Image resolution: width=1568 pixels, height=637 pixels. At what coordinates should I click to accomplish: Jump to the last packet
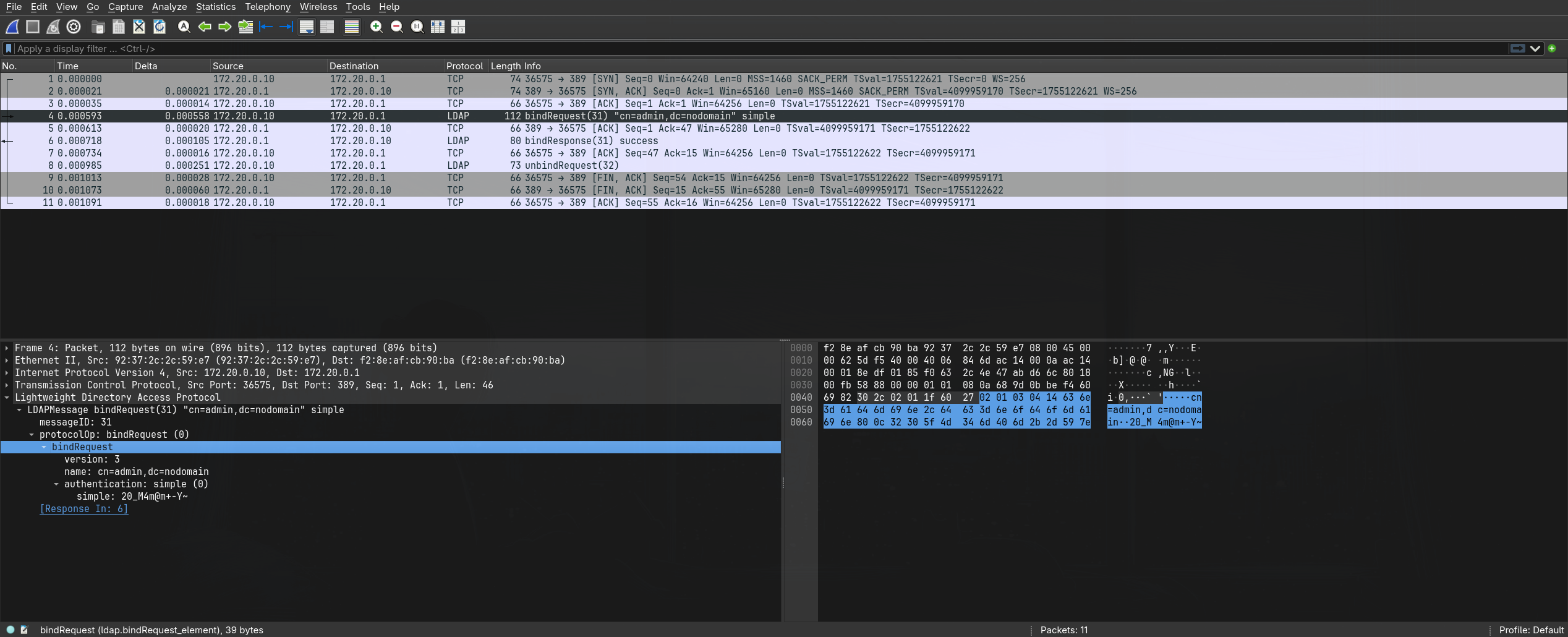(x=286, y=27)
